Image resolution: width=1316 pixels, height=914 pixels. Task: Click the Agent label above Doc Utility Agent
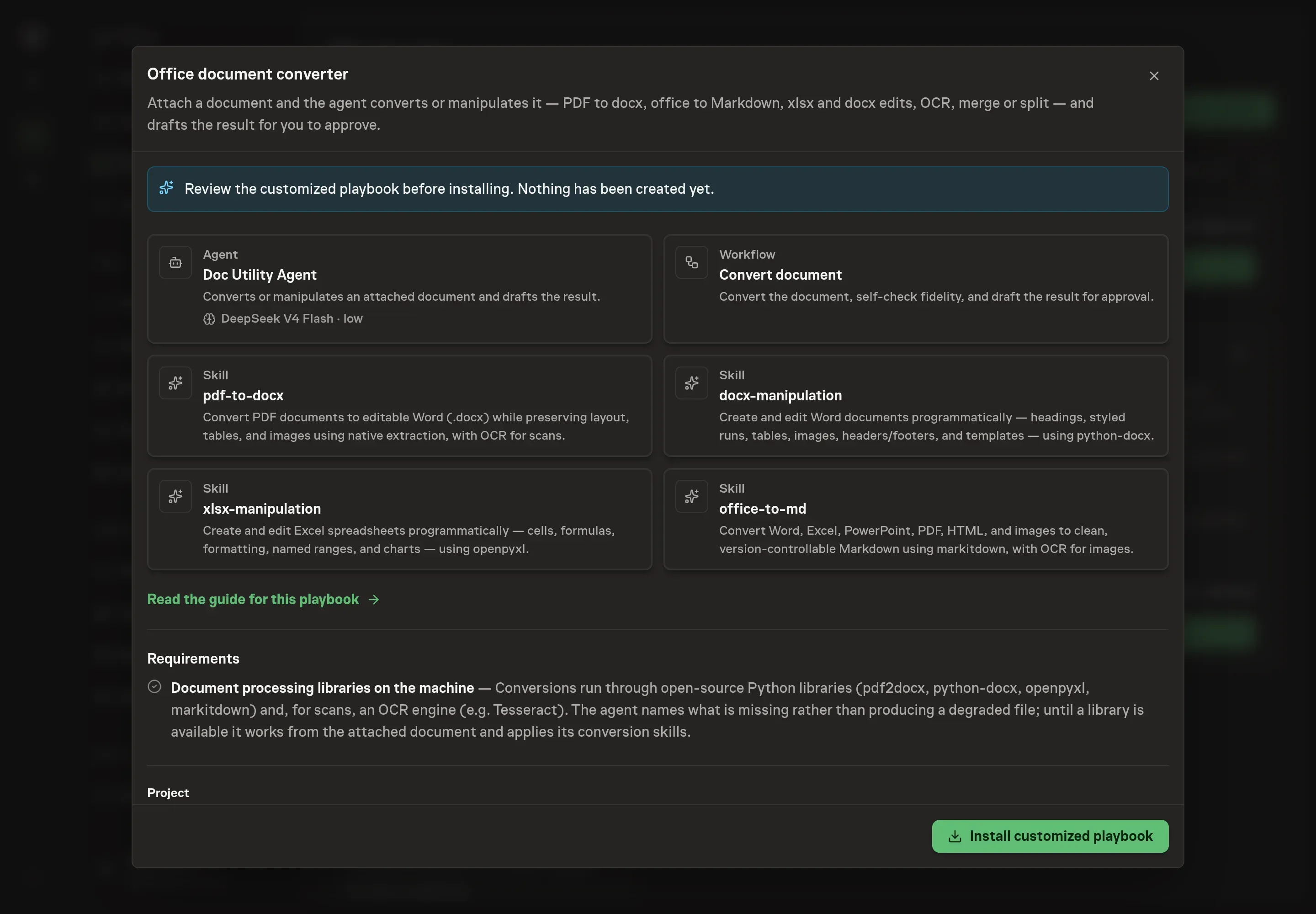(x=220, y=254)
